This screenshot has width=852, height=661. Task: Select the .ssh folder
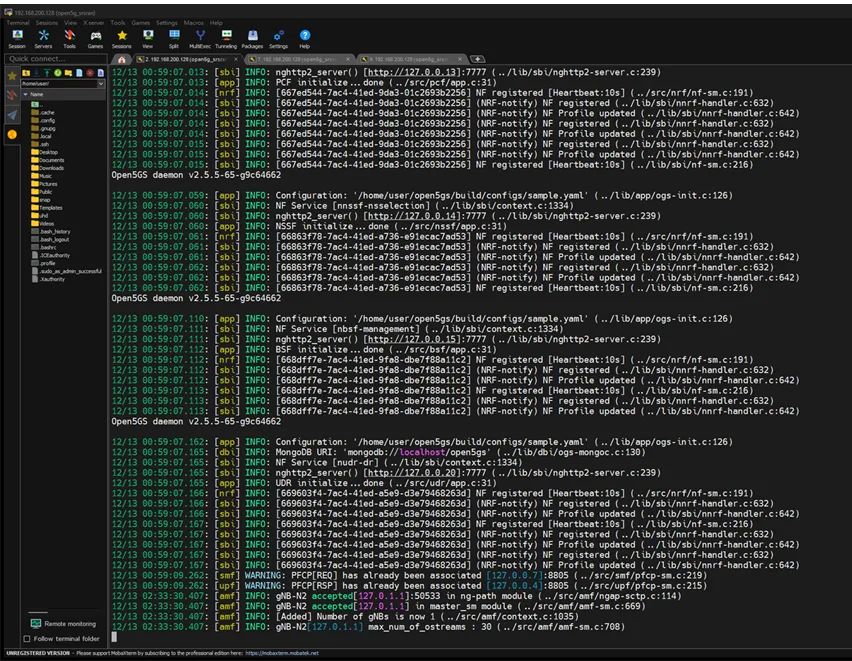point(40,145)
